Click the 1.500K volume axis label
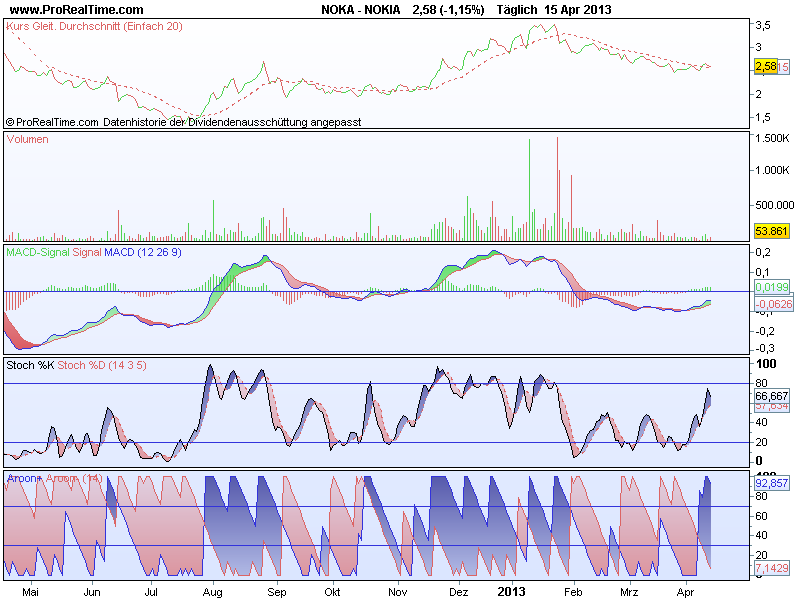 point(772,138)
